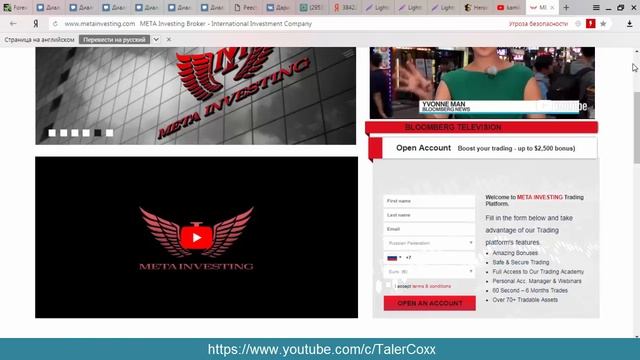Dismiss the translation bar
This screenshot has height=360, width=640.
click(x=169, y=40)
